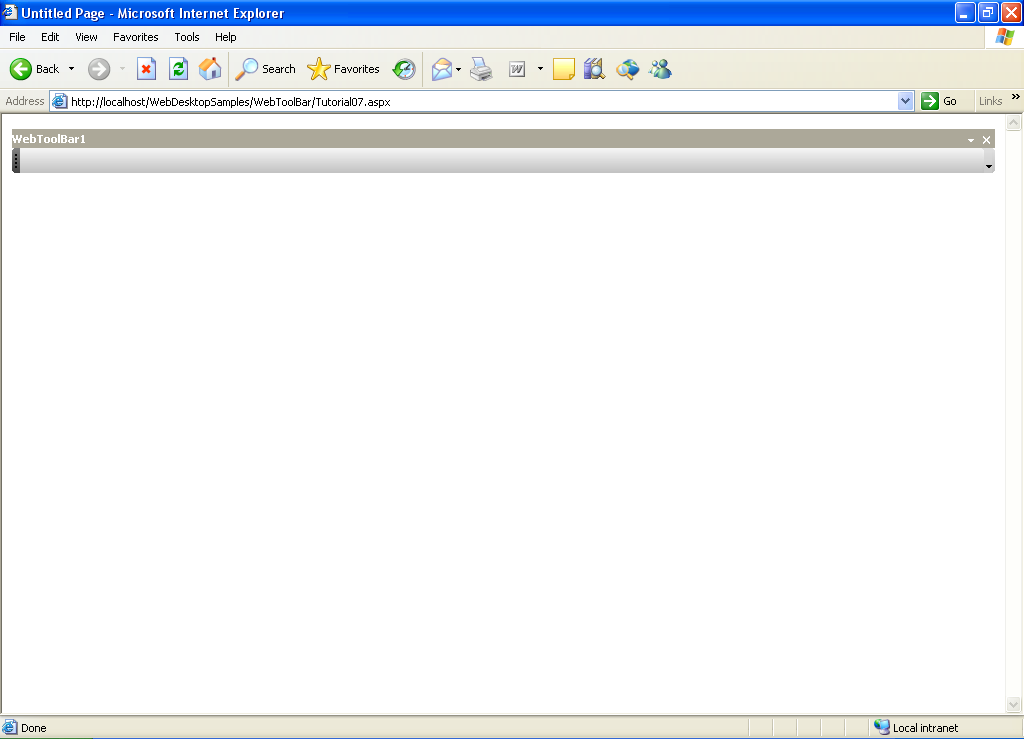Expand the WebToolBar1 overflow arrow at right end
The height and width of the screenshot is (739, 1024).
coord(989,166)
